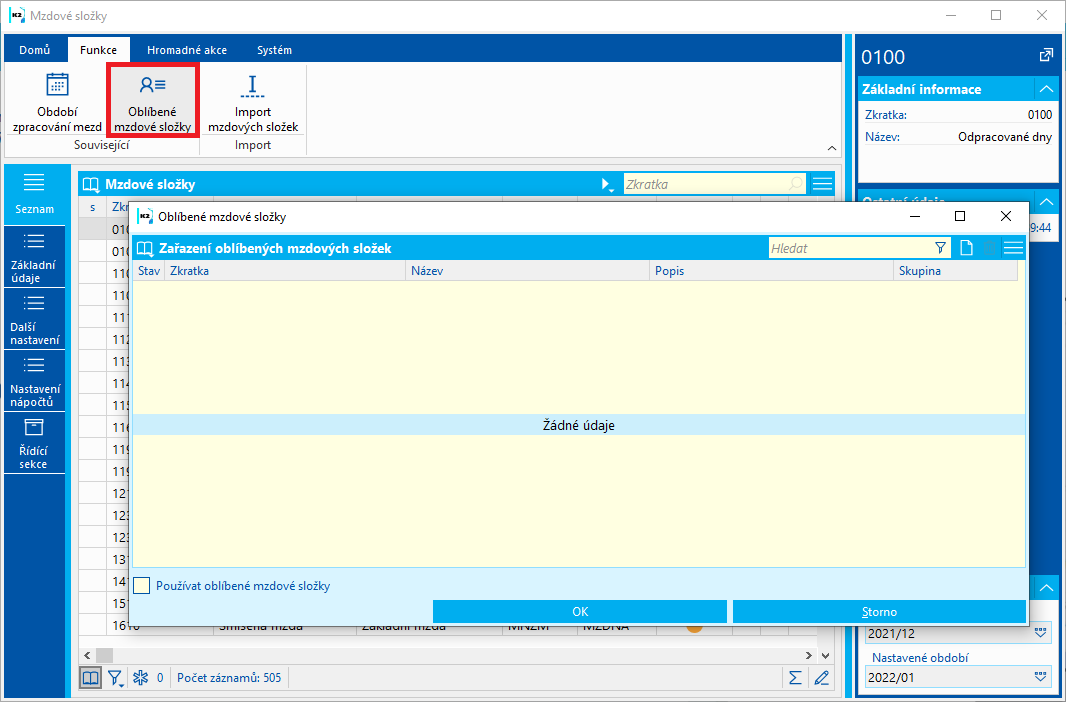Open the Hromadné akce tab
Viewport: 1066px width, 702px height.
pyautogui.click(x=187, y=50)
